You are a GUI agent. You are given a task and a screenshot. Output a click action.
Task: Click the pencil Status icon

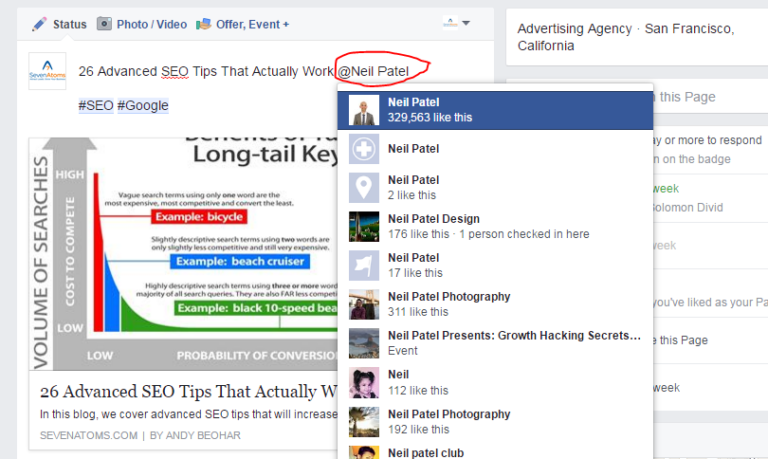point(39,23)
